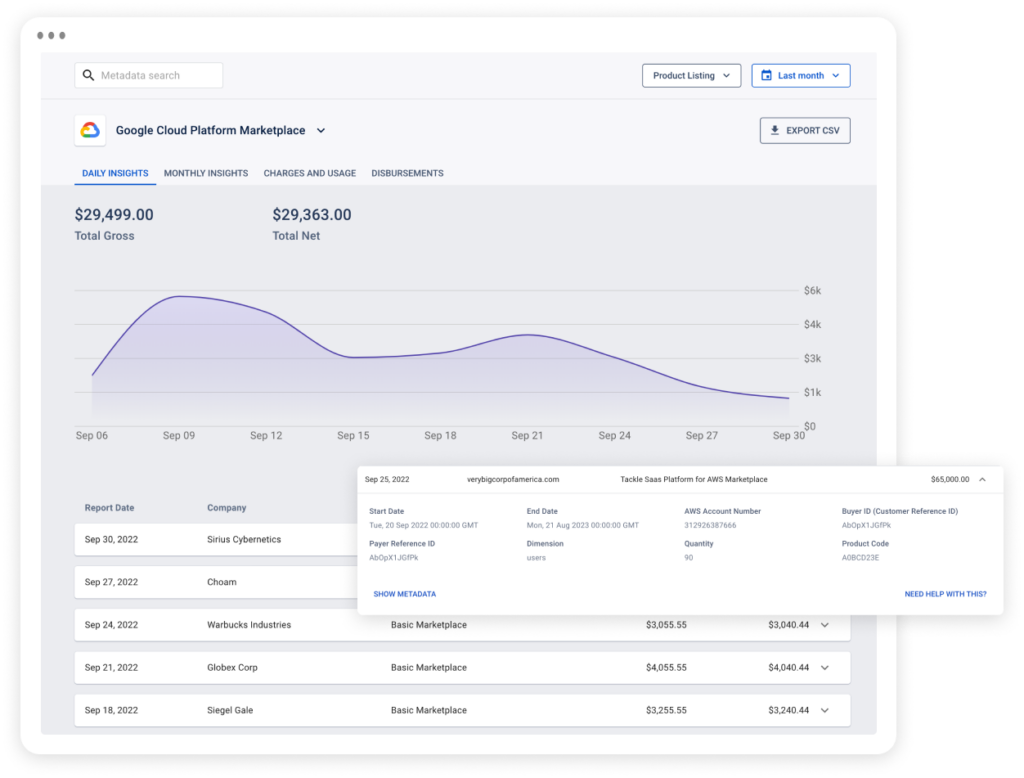This screenshot has height=778, width=1024.
Task: Click the Sep 21, 2022 report date
Action: coord(111,668)
